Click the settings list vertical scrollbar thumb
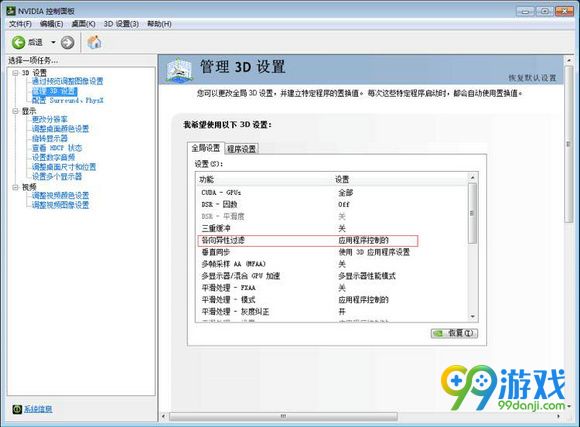 coord(472,213)
